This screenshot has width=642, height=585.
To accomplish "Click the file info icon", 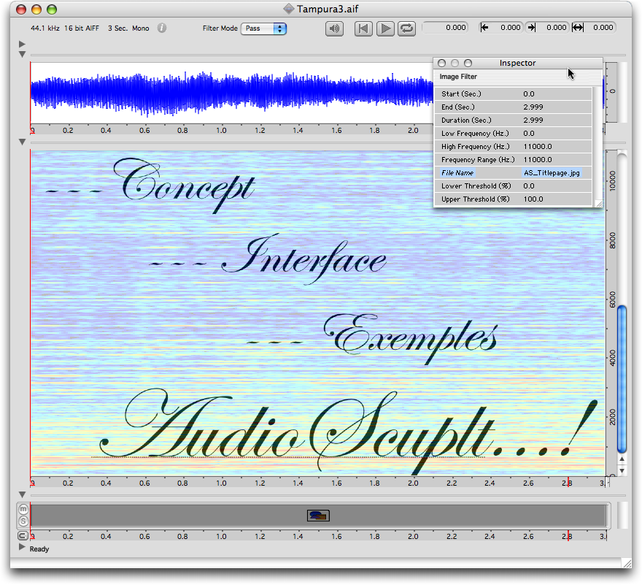I will 163,29.
